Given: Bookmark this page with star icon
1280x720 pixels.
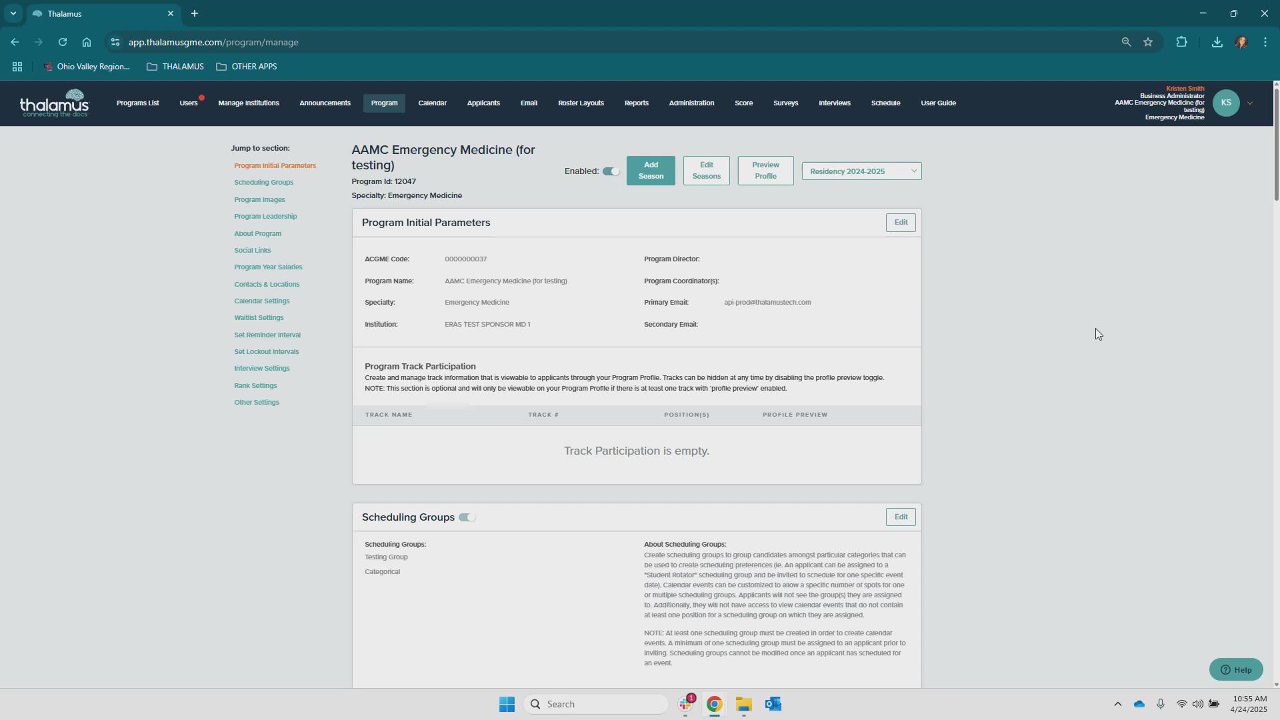Looking at the screenshot, I should pos(1148,42).
